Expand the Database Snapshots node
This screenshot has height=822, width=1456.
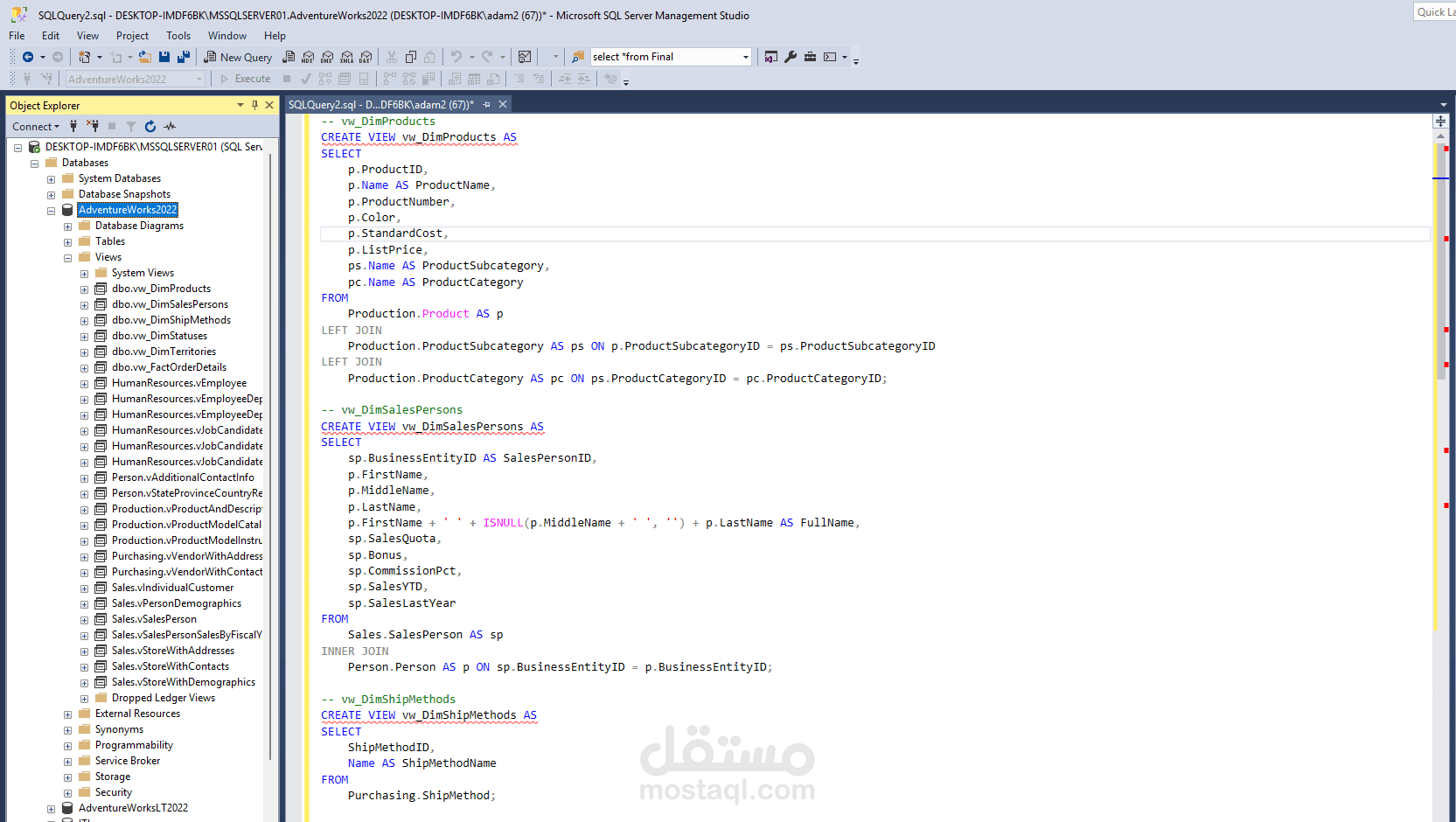[x=51, y=195]
